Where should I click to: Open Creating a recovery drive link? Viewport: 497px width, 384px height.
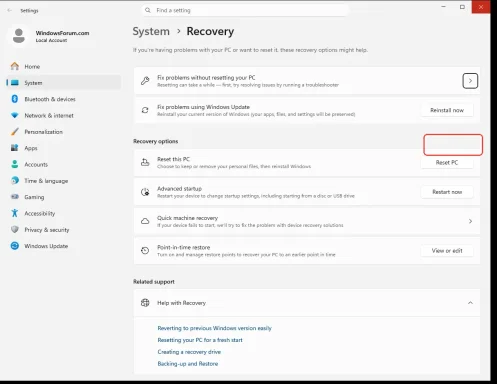click(x=189, y=352)
